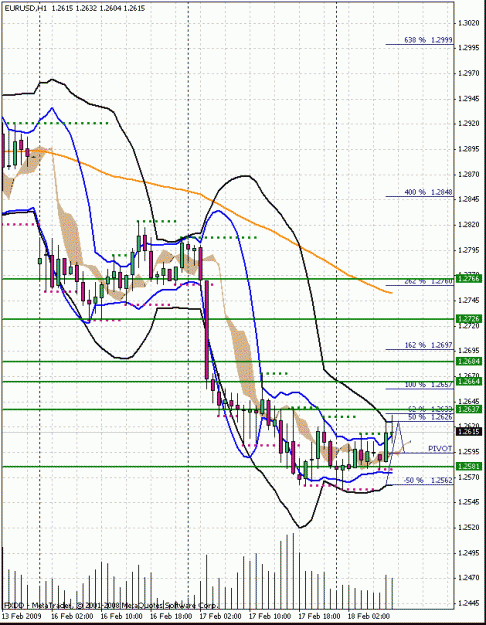Click 1.2470 on the price axis
486x625 pixels.
pos(469,578)
